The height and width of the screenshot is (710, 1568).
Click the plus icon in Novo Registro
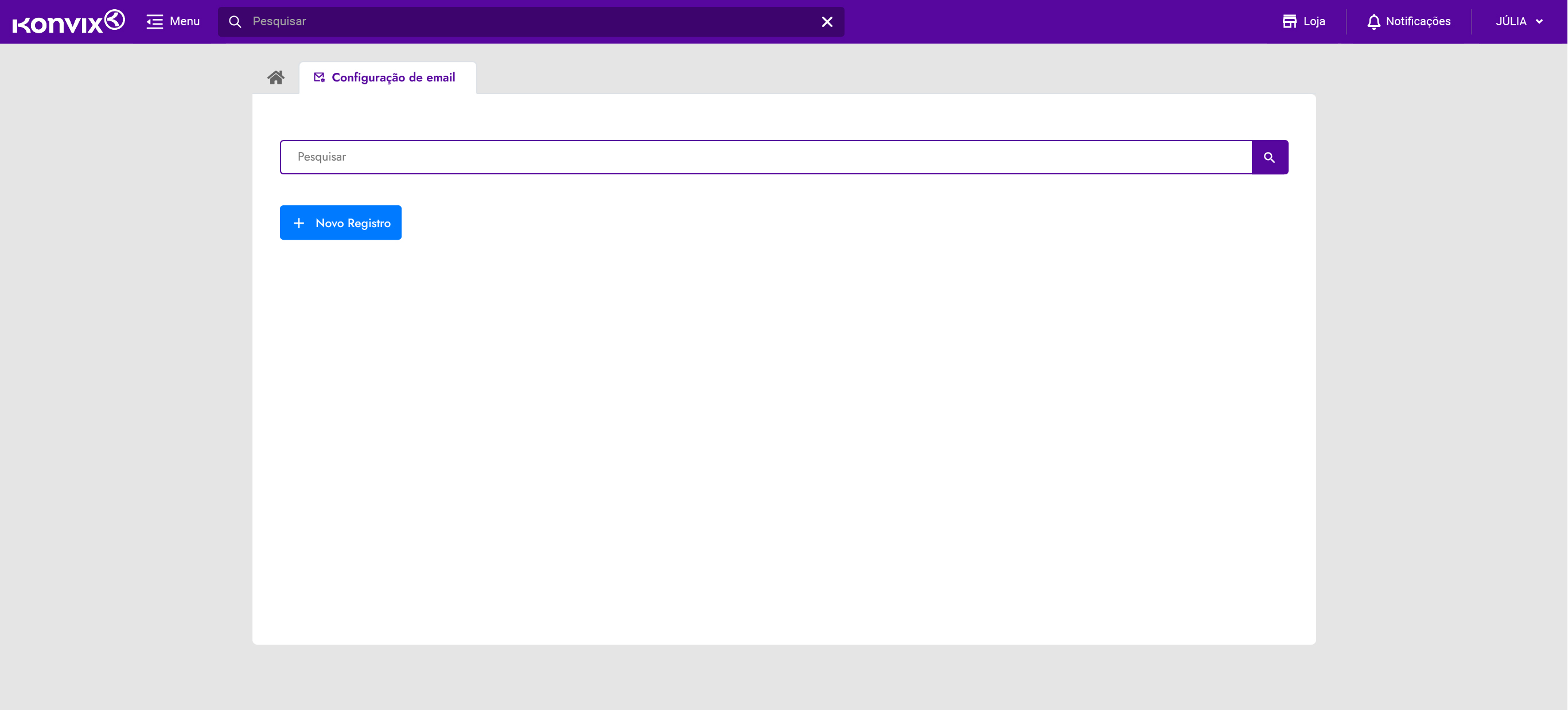(x=298, y=223)
